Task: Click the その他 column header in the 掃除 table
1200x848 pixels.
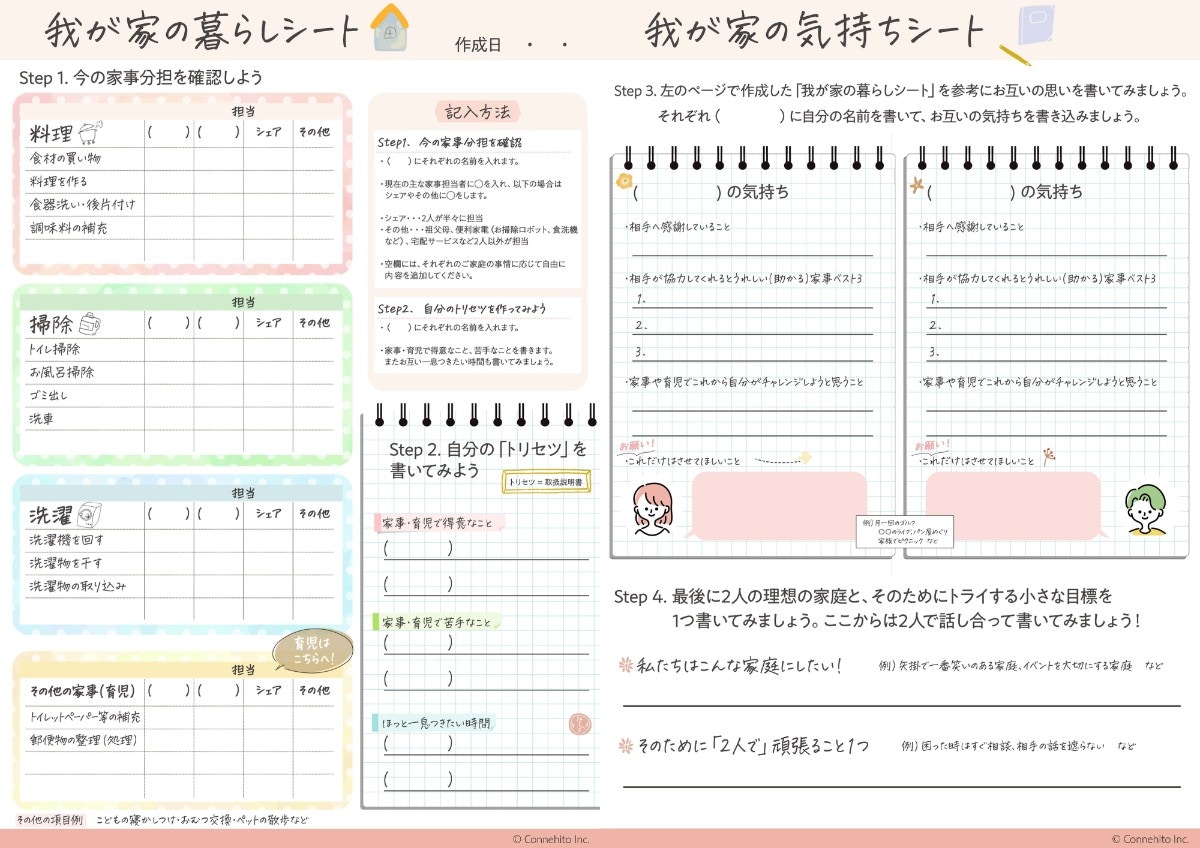Action: [x=314, y=323]
